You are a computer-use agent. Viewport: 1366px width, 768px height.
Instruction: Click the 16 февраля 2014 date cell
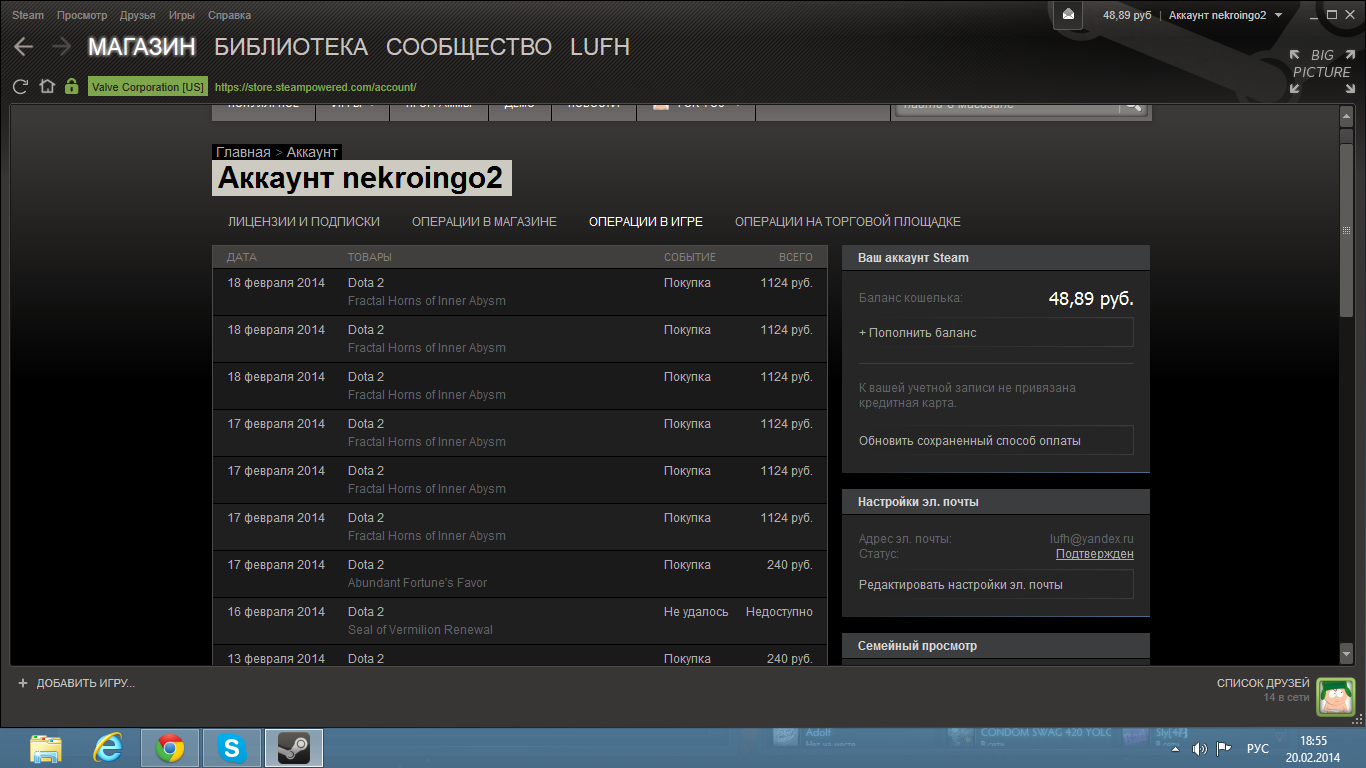tap(276, 612)
